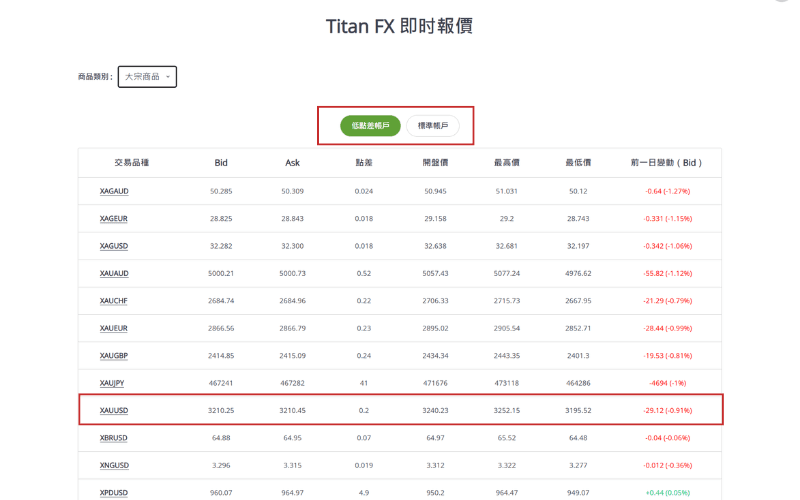This screenshot has width=800, height=500.
Task: Switch to the 標準帳戶 account tab
Action: click(x=433, y=126)
